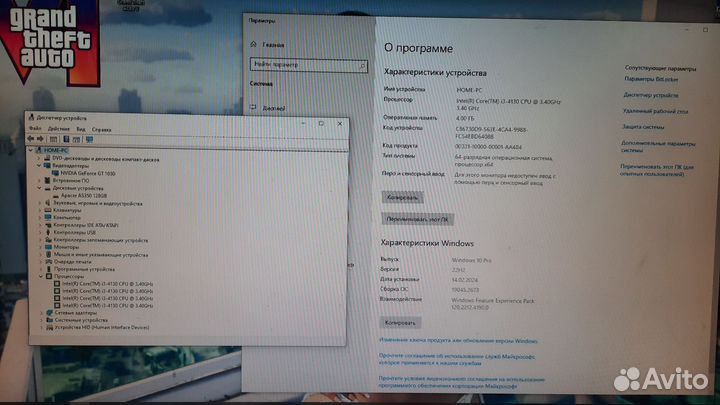Select the Apacer AS350 128GB drive icon

coord(56,196)
